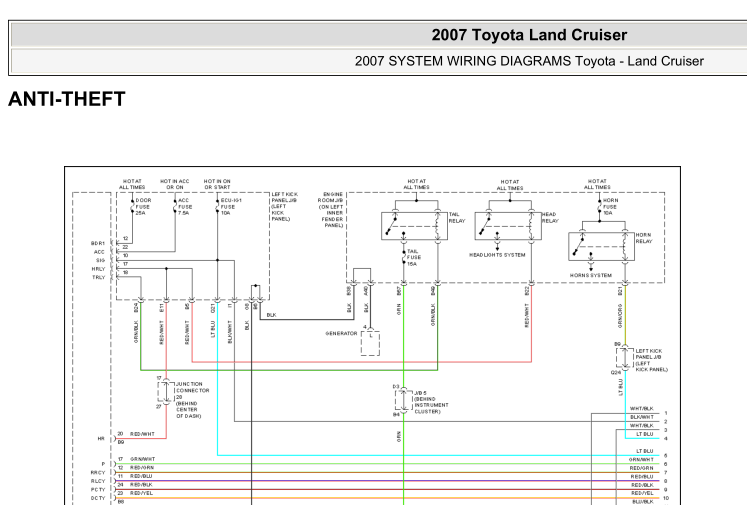Click the "2007 Toyota Land Cruiser" title
Image resolution: width=747 pixels, height=505 pixels.
click(x=529, y=35)
